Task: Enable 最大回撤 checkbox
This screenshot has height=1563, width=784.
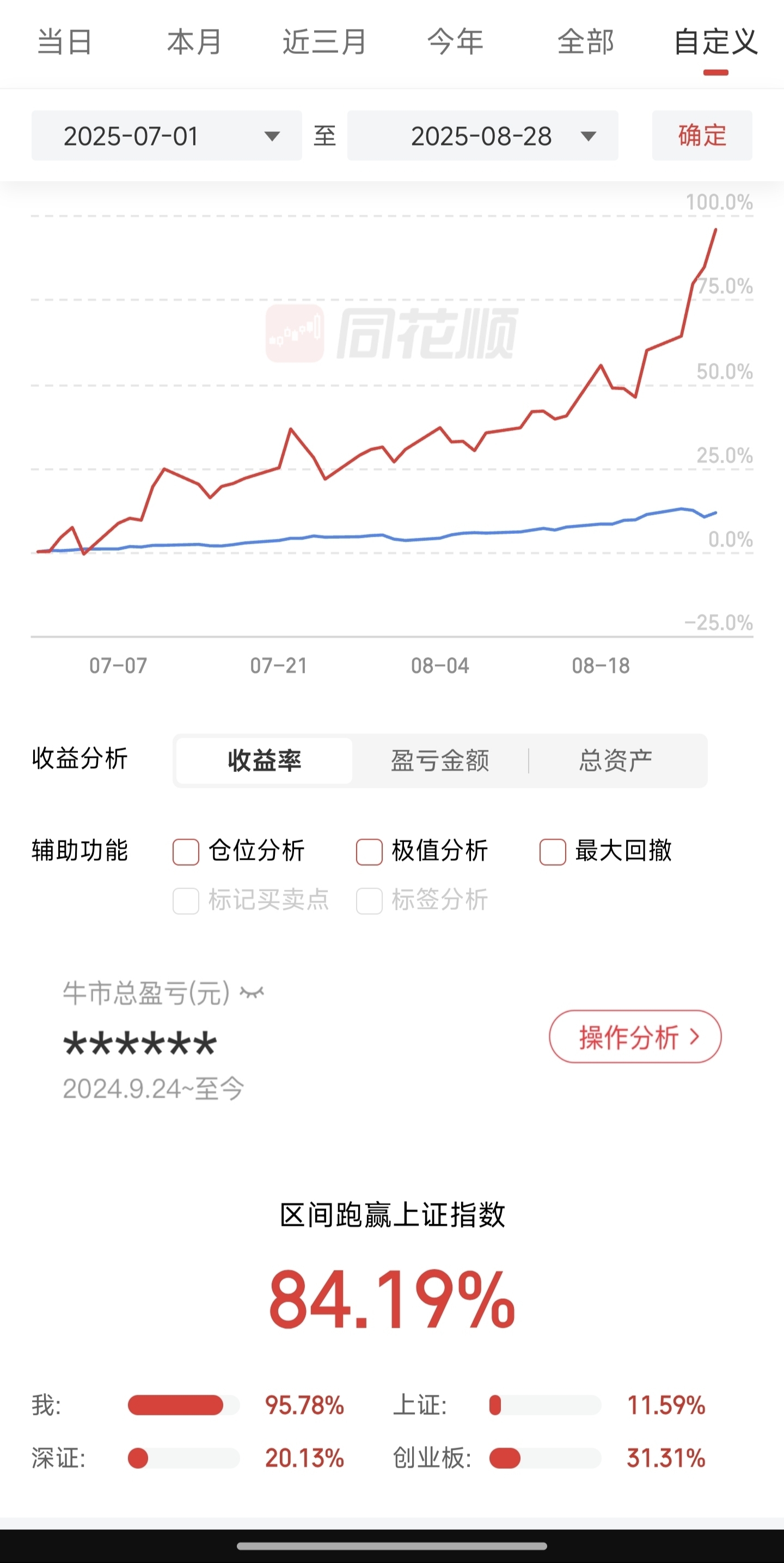Action: [553, 852]
